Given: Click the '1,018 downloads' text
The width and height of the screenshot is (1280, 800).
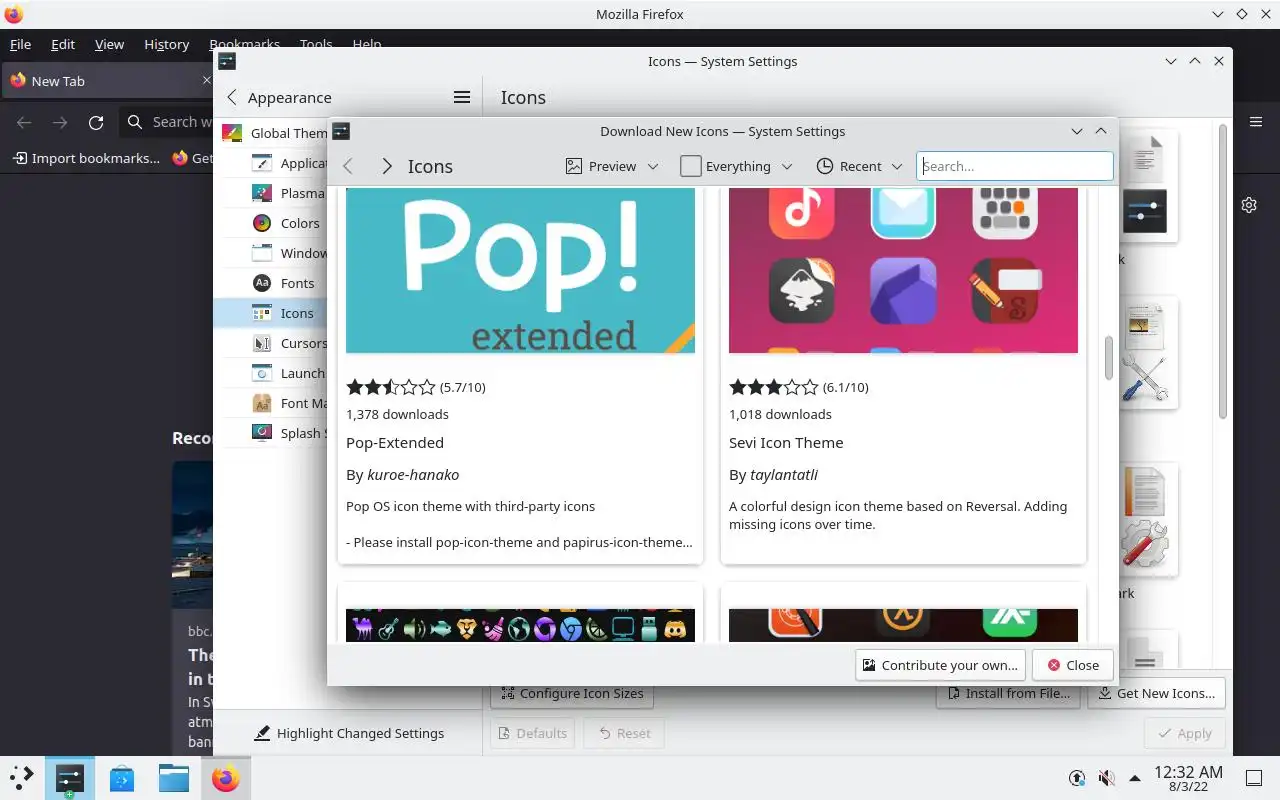Looking at the screenshot, I should click(780, 414).
